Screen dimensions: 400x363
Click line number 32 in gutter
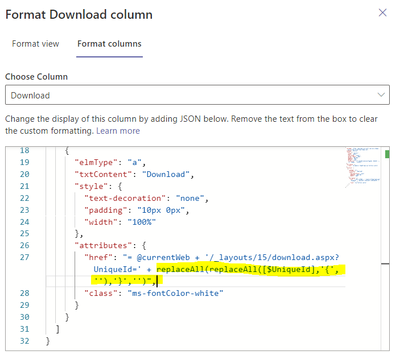point(25,341)
